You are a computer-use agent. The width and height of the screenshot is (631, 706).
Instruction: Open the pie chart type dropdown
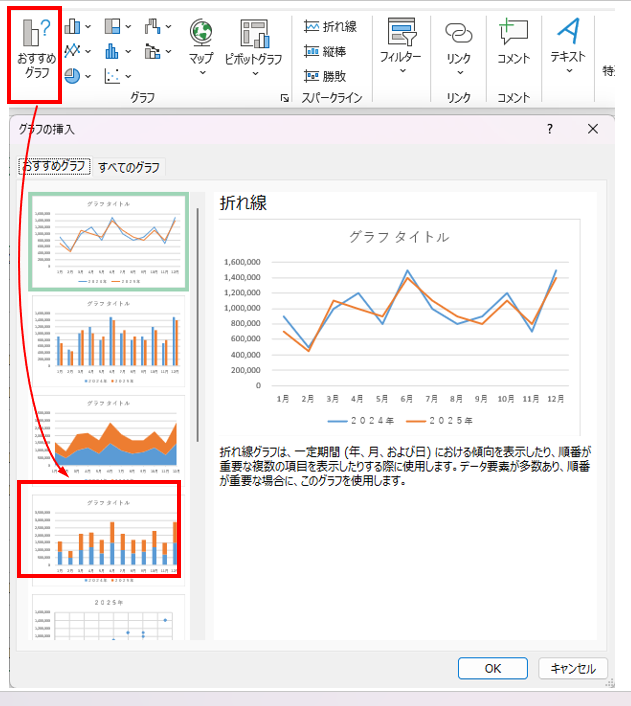coord(79,76)
